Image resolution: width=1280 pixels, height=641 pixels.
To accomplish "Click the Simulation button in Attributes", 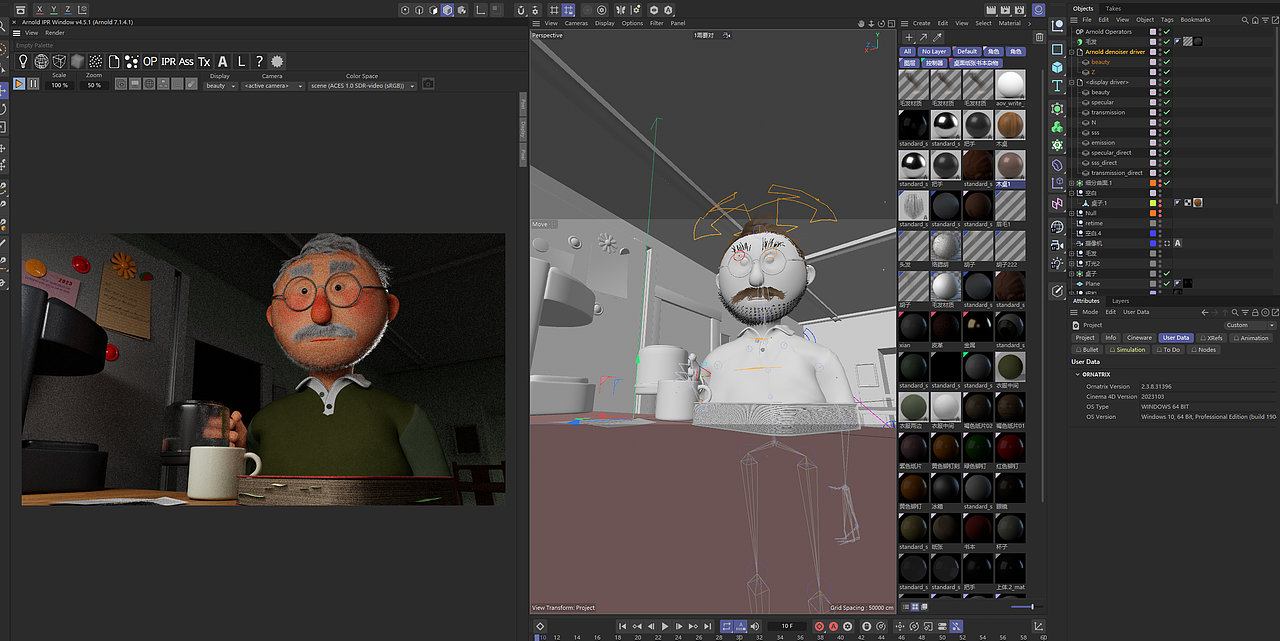I will pos(1128,350).
